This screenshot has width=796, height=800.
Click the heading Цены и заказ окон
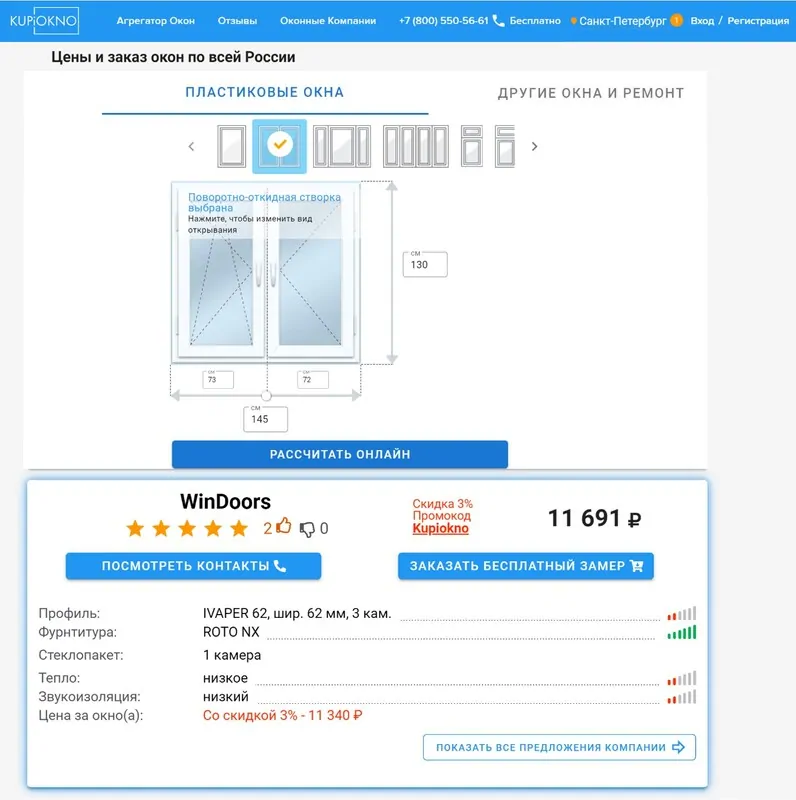pos(173,57)
